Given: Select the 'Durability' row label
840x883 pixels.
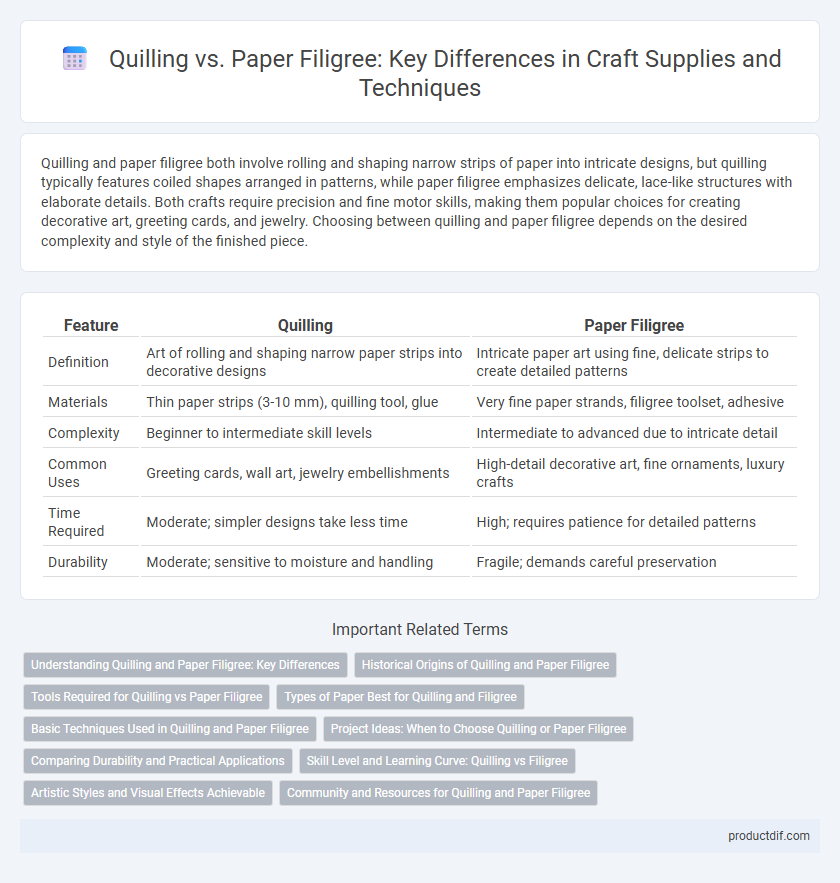Looking at the screenshot, I should 78,562.
